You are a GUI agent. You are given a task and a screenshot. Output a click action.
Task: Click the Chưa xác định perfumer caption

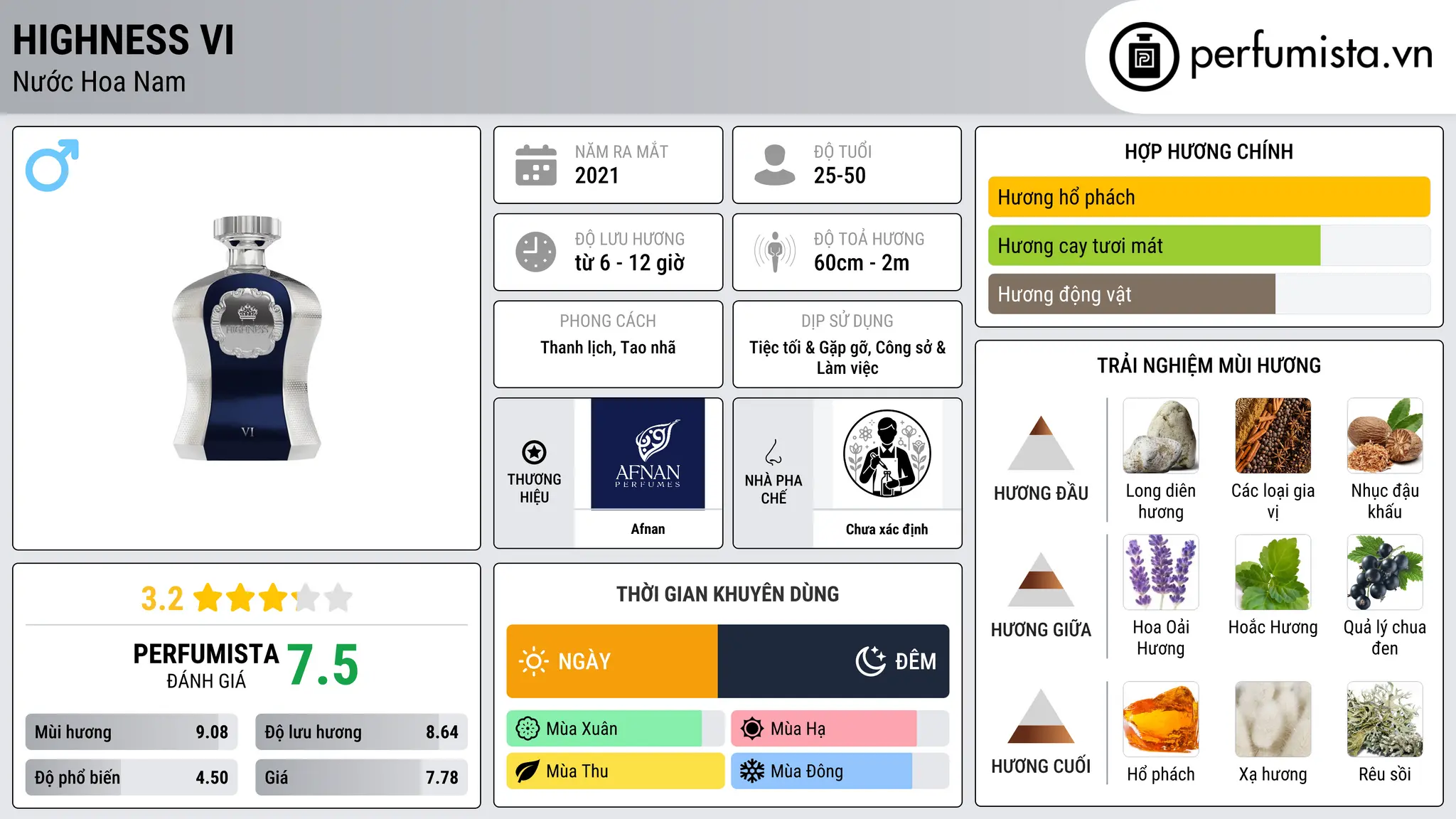887,529
